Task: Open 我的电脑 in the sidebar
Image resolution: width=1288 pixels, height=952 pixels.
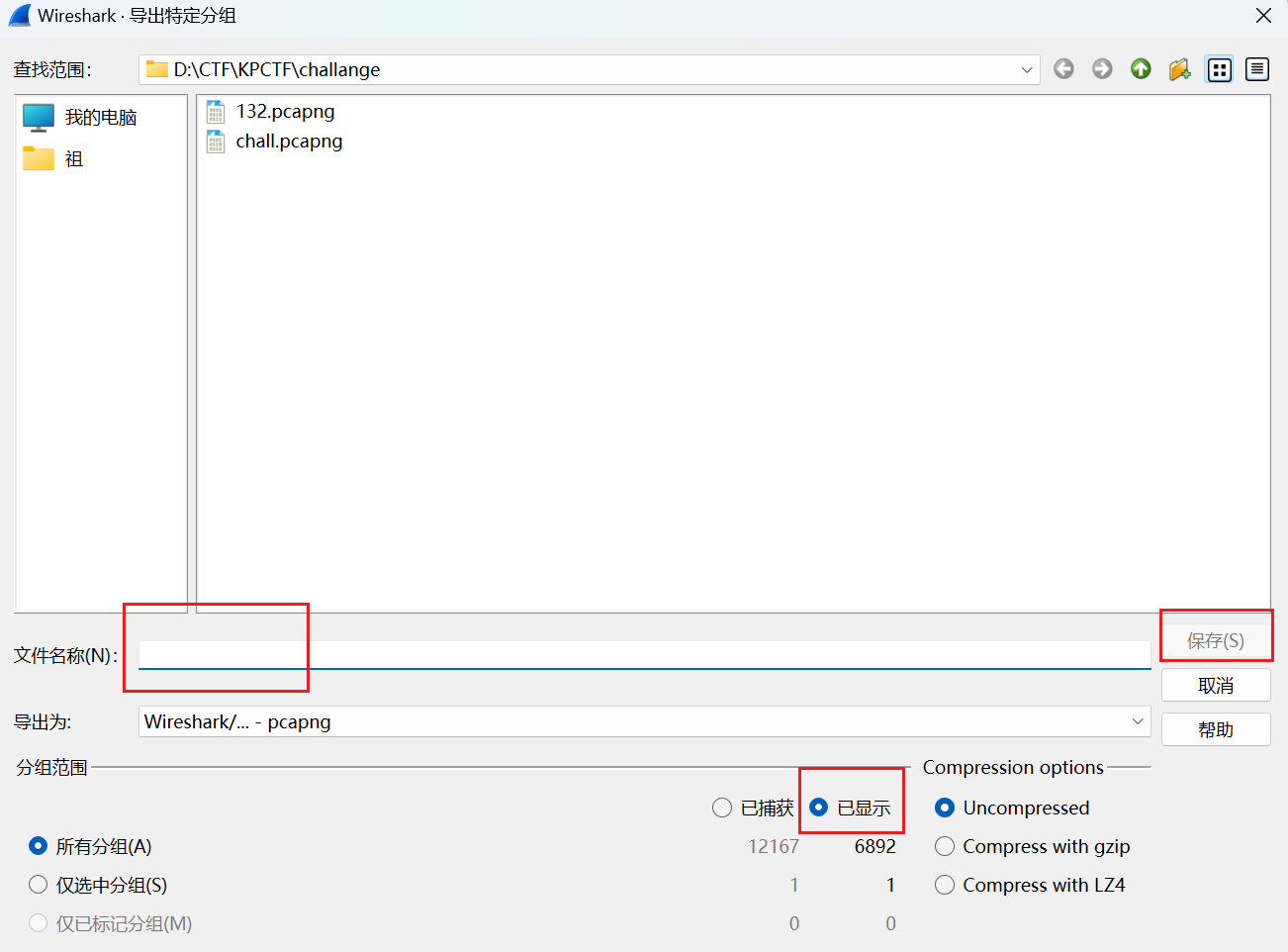Action: pyautogui.click(x=100, y=118)
